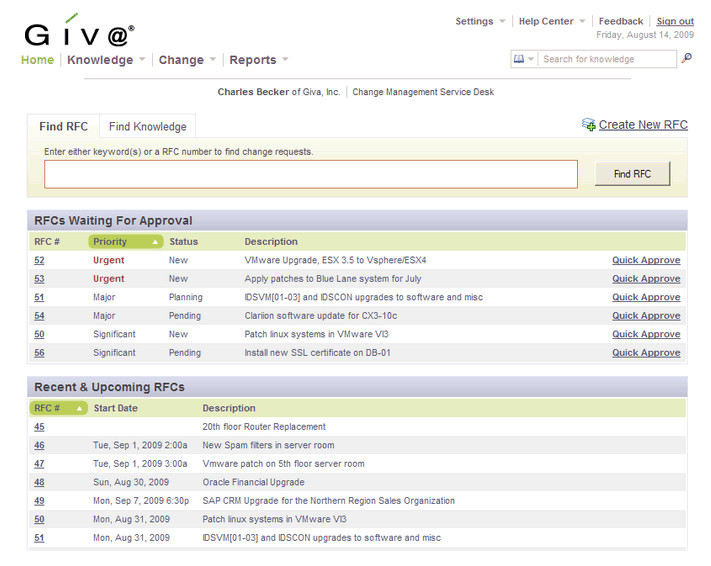Open the Create New RFC link
The image size is (711, 566).
643,125
